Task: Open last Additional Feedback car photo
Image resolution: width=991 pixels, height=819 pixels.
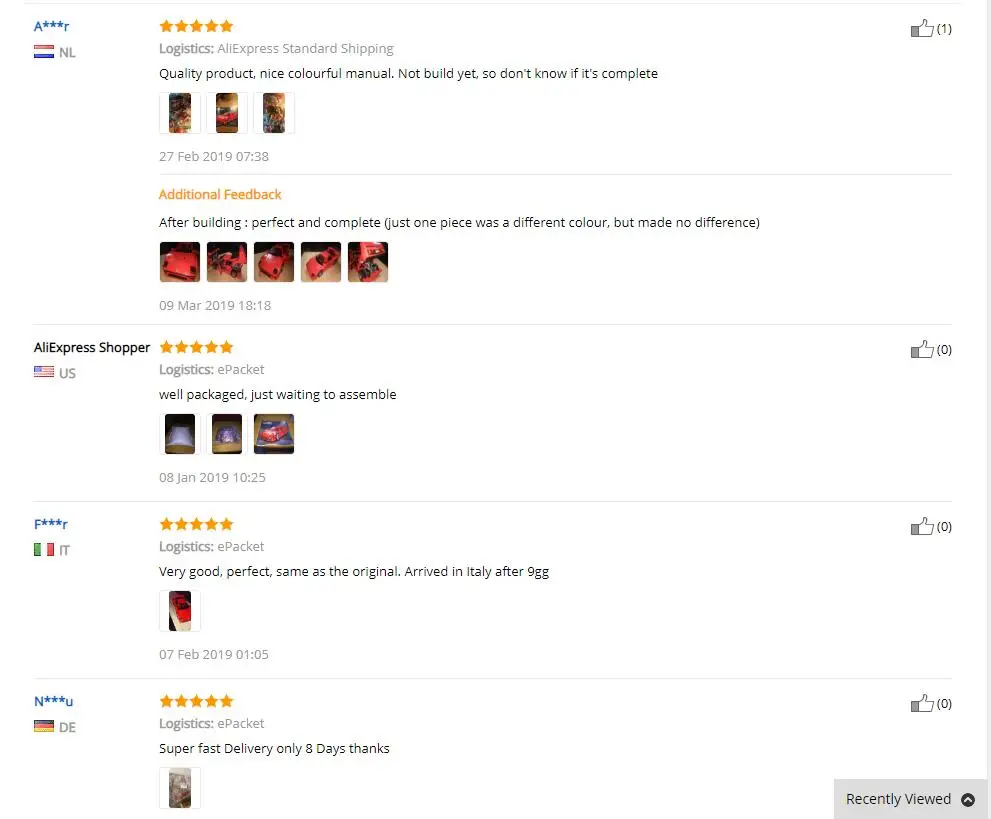Action: [x=368, y=262]
